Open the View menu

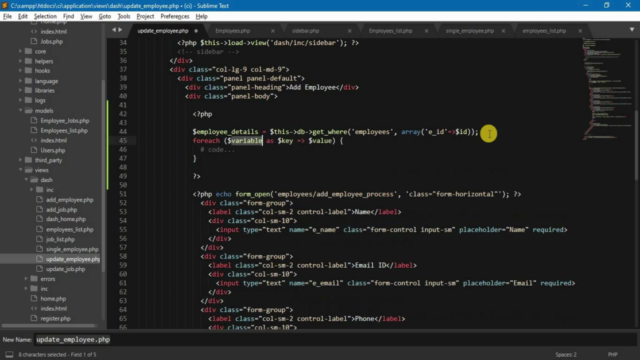click(x=86, y=16)
